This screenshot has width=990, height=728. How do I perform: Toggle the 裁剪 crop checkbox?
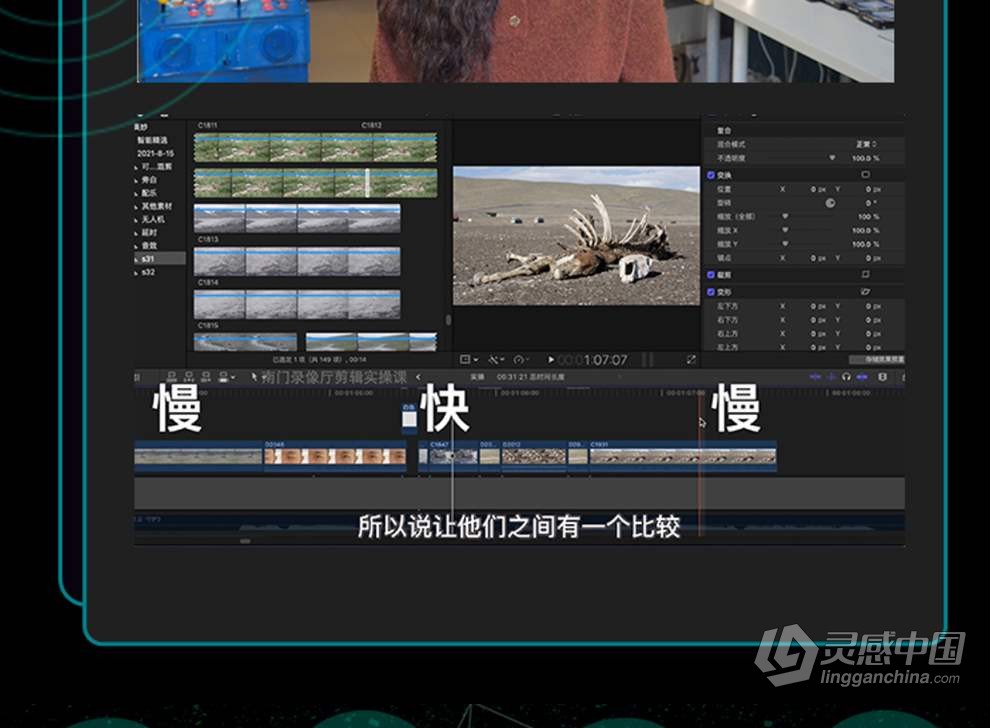(x=711, y=275)
